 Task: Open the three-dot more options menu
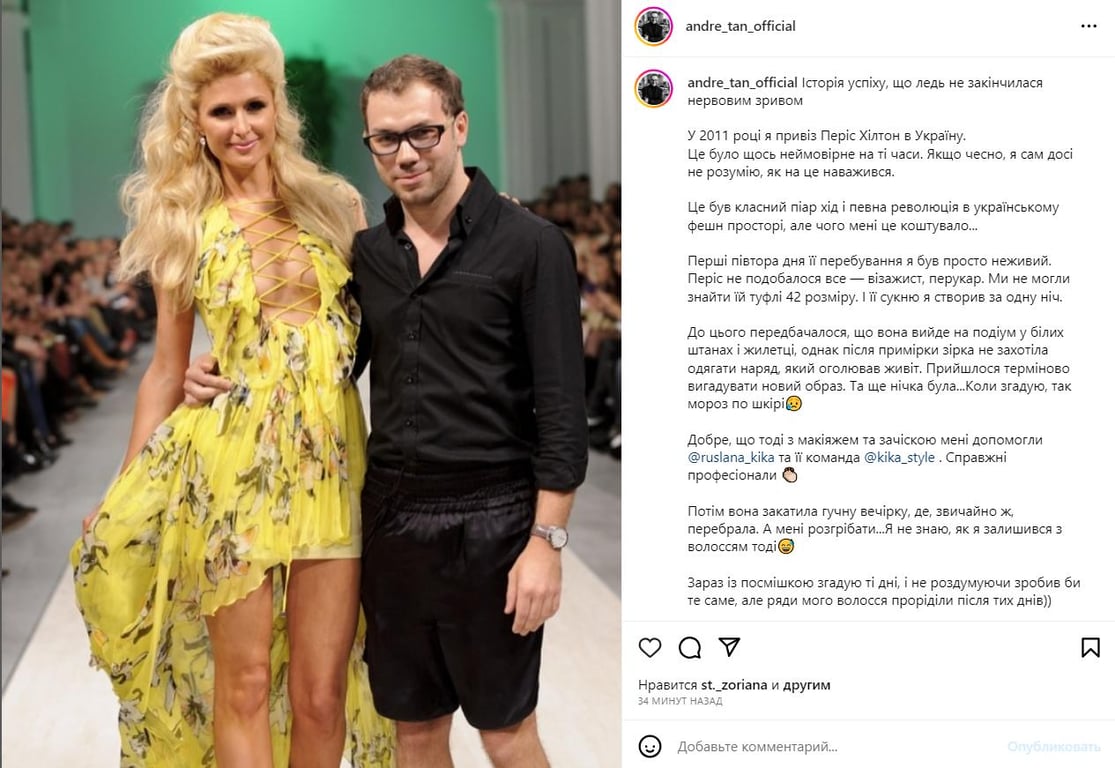(1088, 26)
